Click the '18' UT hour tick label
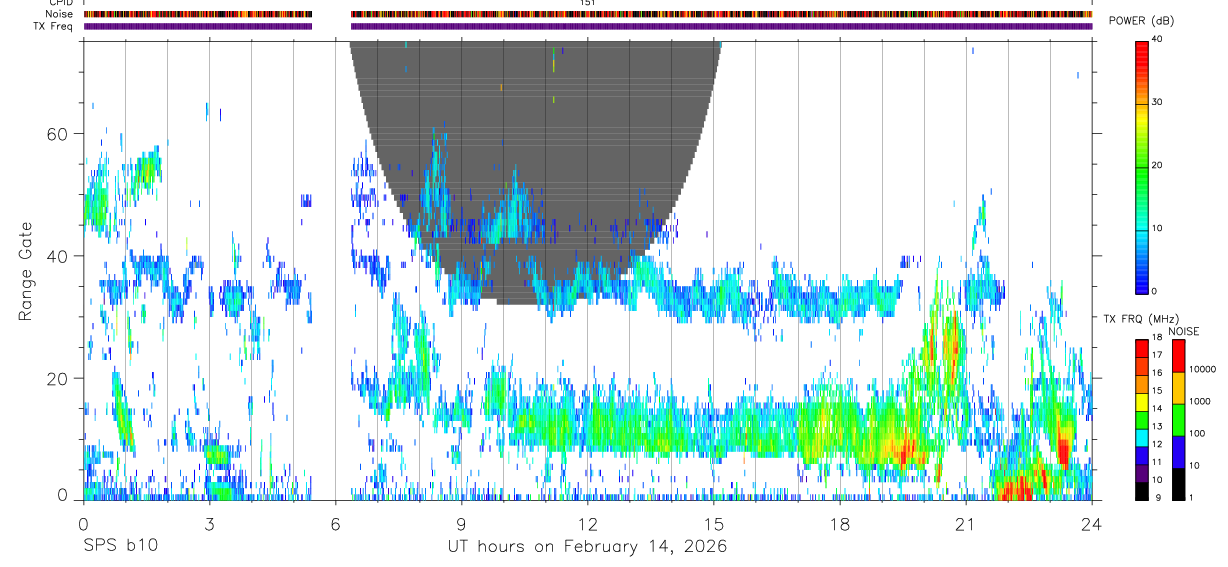This screenshot has height=567, width=1228. 840,524
